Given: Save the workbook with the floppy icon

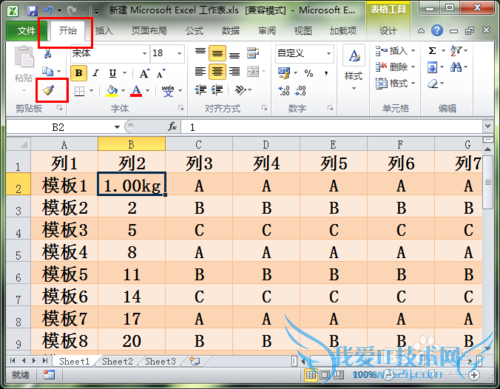Looking at the screenshot, I should point(32,11).
